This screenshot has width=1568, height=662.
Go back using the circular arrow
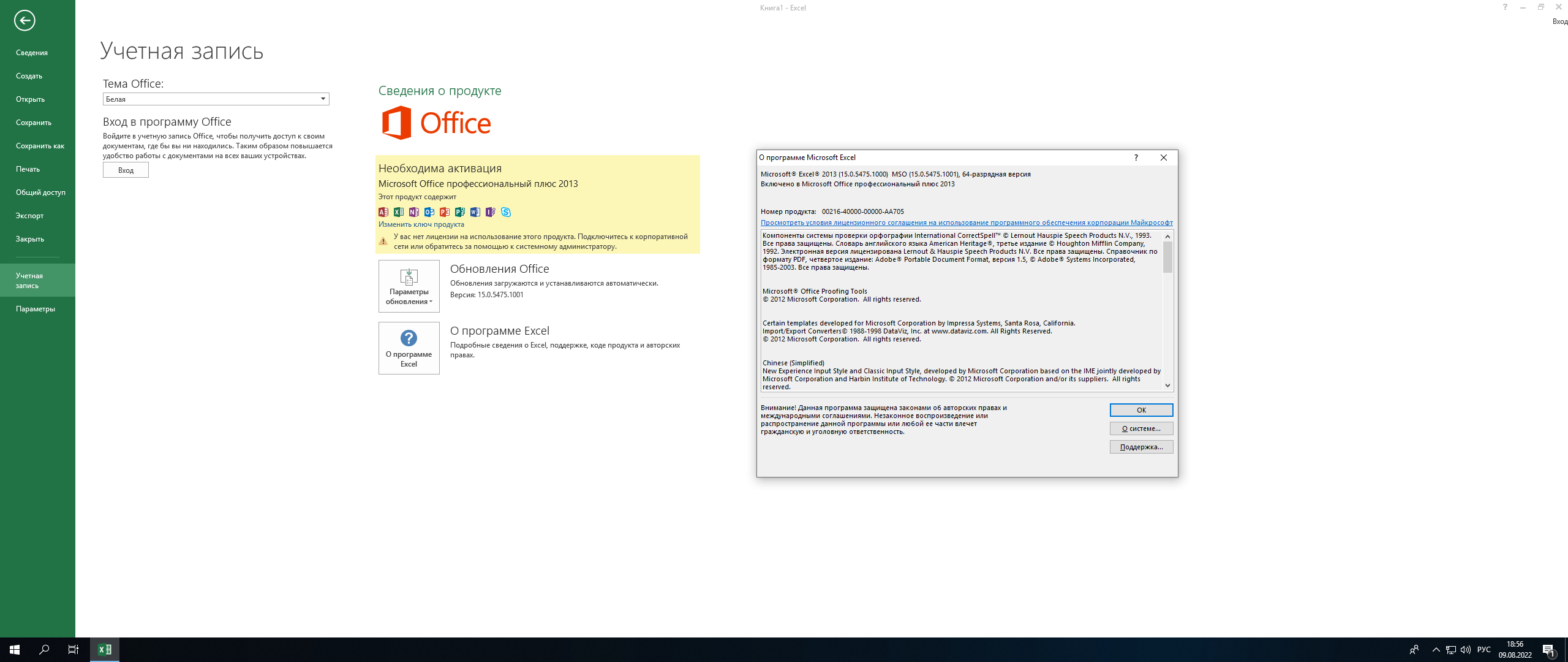coord(24,20)
